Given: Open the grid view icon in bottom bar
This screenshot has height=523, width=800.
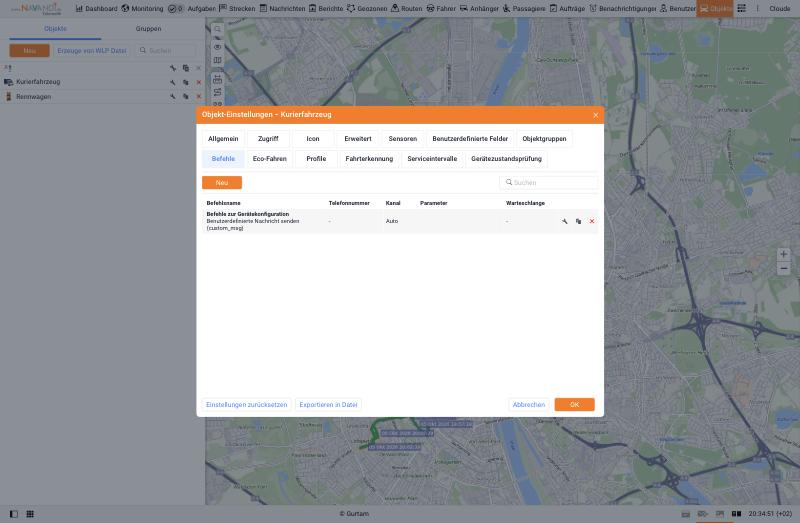Looking at the screenshot, I should coord(30,514).
